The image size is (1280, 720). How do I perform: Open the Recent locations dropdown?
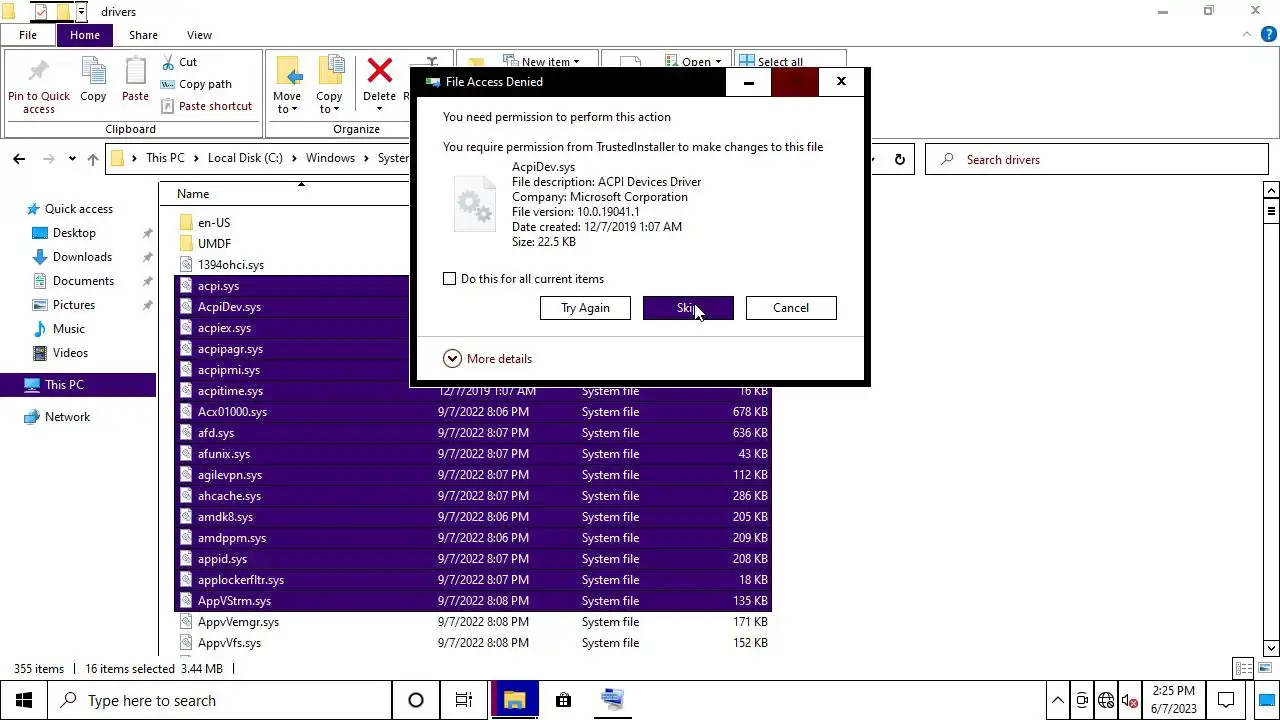click(x=72, y=159)
